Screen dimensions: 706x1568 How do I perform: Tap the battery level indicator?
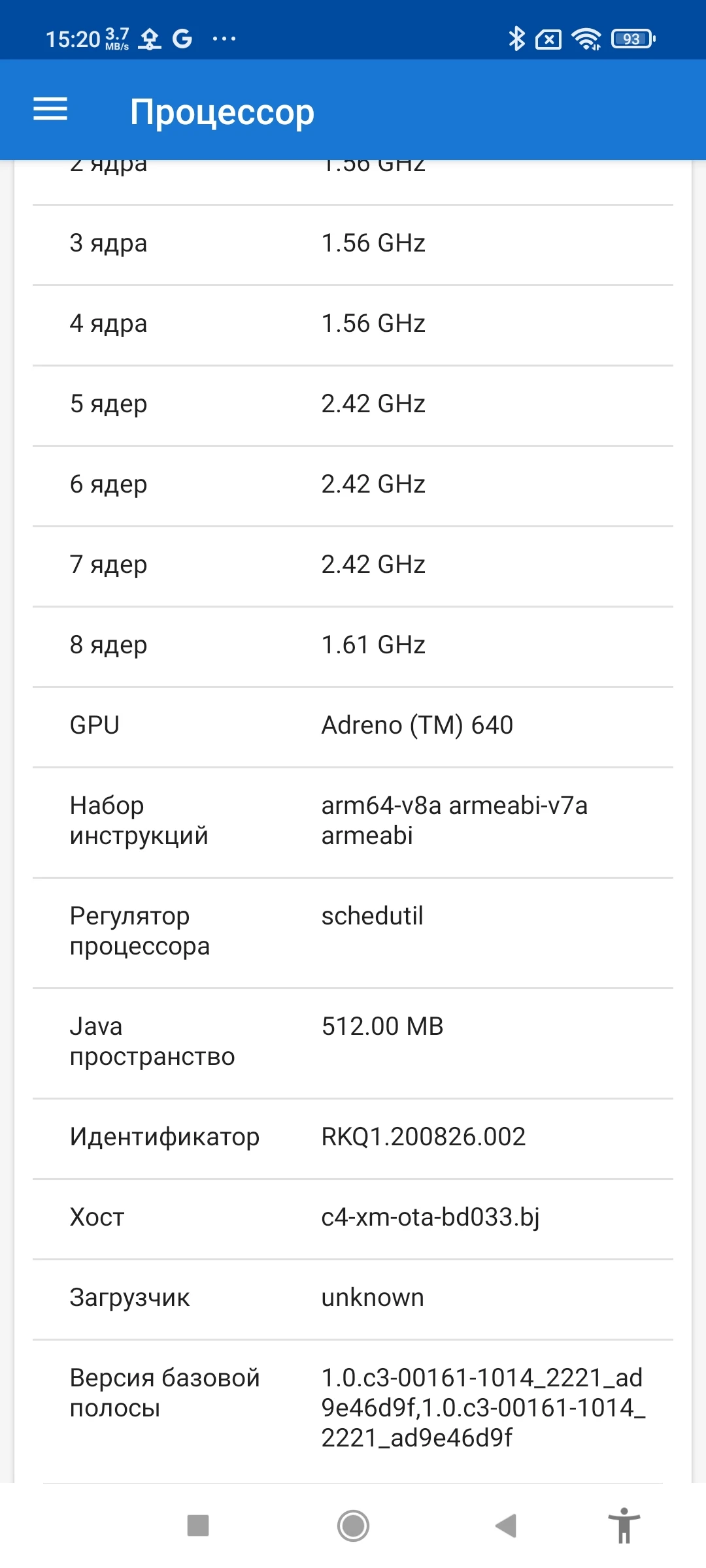pos(633,39)
